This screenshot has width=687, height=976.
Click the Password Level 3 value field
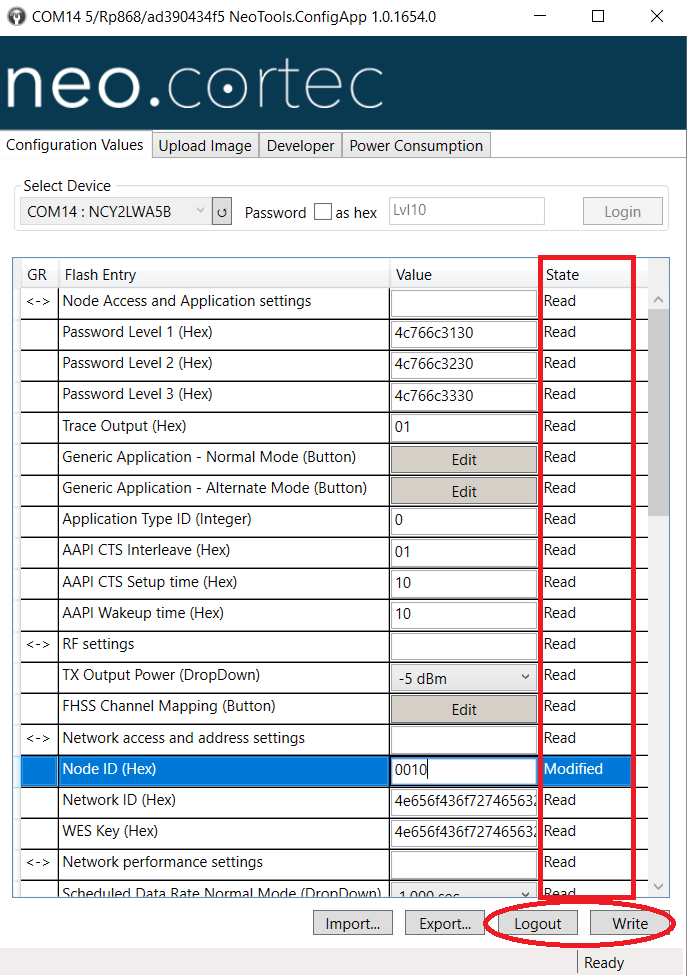click(x=464, y=395)
